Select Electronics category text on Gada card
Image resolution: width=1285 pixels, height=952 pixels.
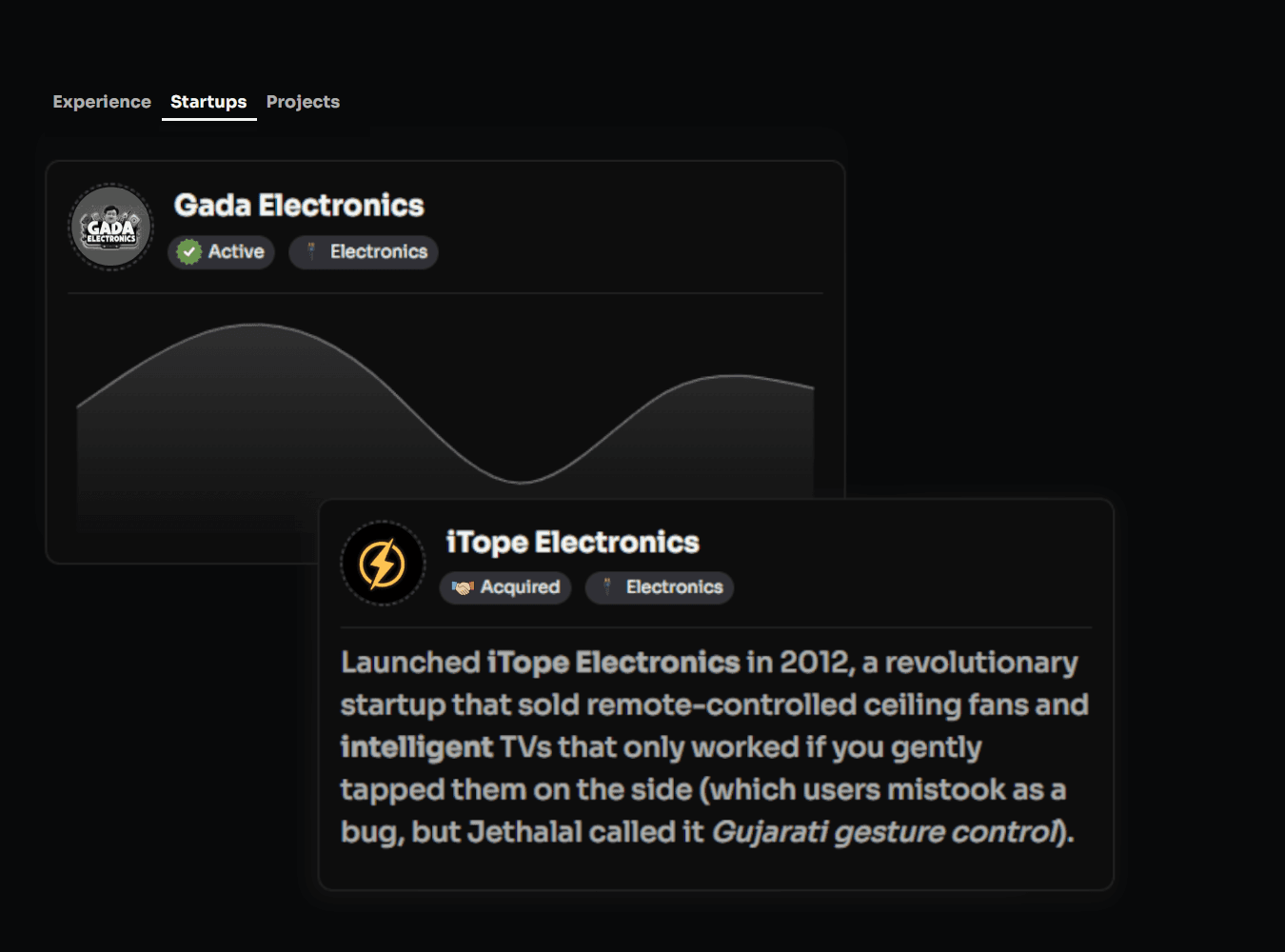point(379,252)
